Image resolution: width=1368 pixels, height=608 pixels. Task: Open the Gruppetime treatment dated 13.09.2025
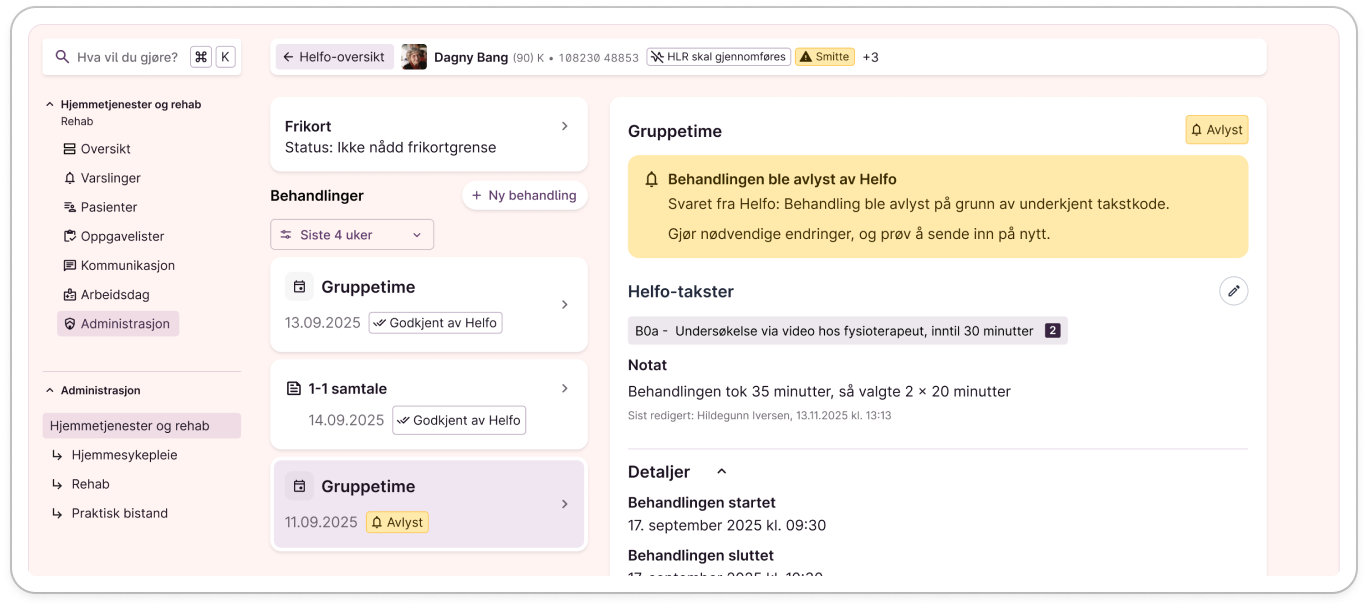tap(428, 304)
